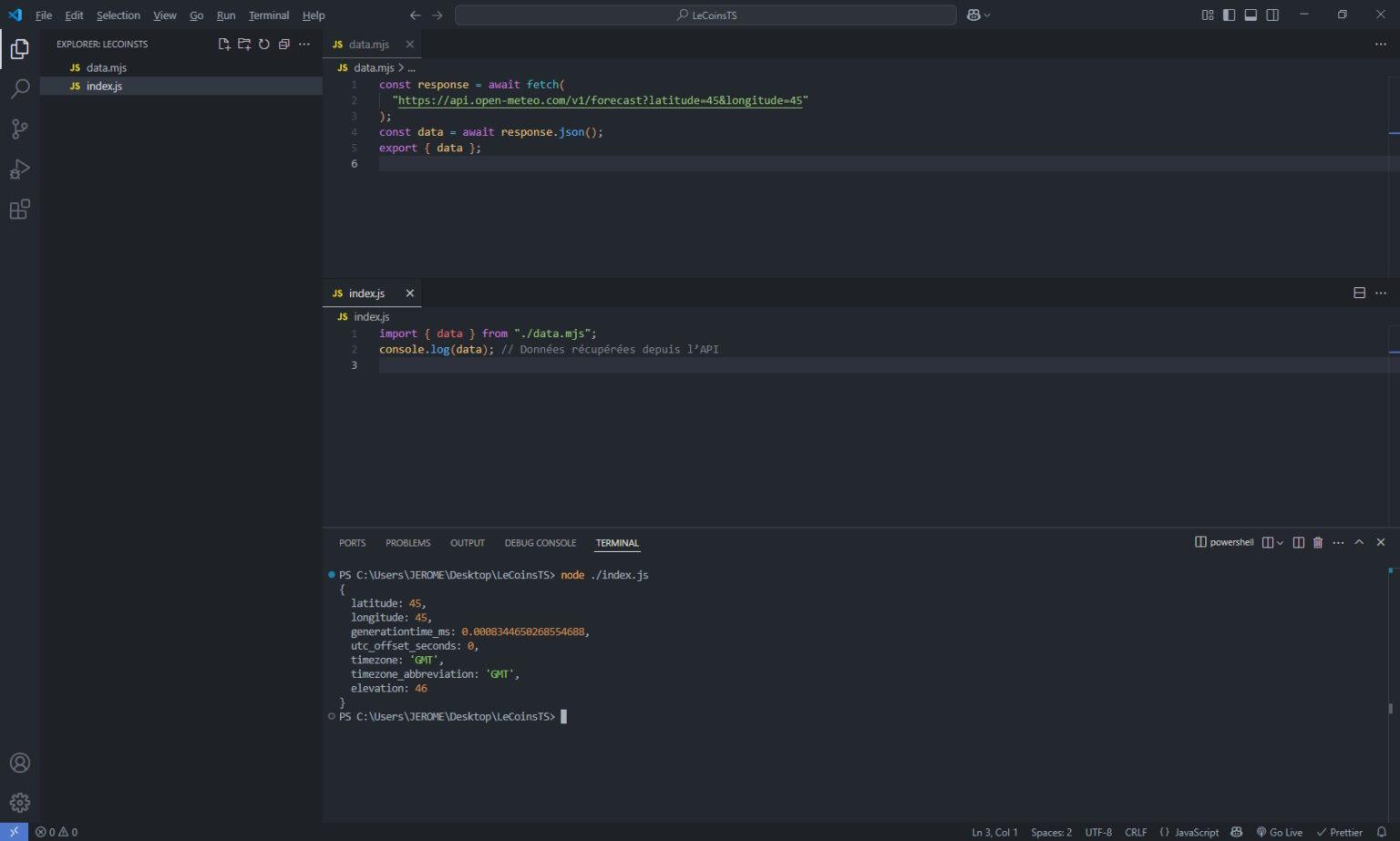Viewport: 1400px width, 841px height.
Task: Toggle the bottom panel layout button
Action: [1251, 15]
